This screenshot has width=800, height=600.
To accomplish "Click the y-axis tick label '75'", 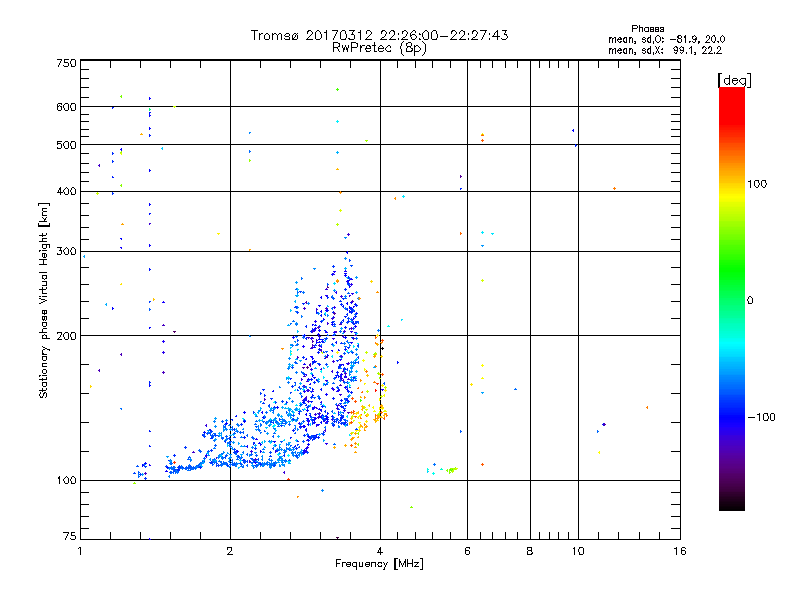I will pos(70,536).
